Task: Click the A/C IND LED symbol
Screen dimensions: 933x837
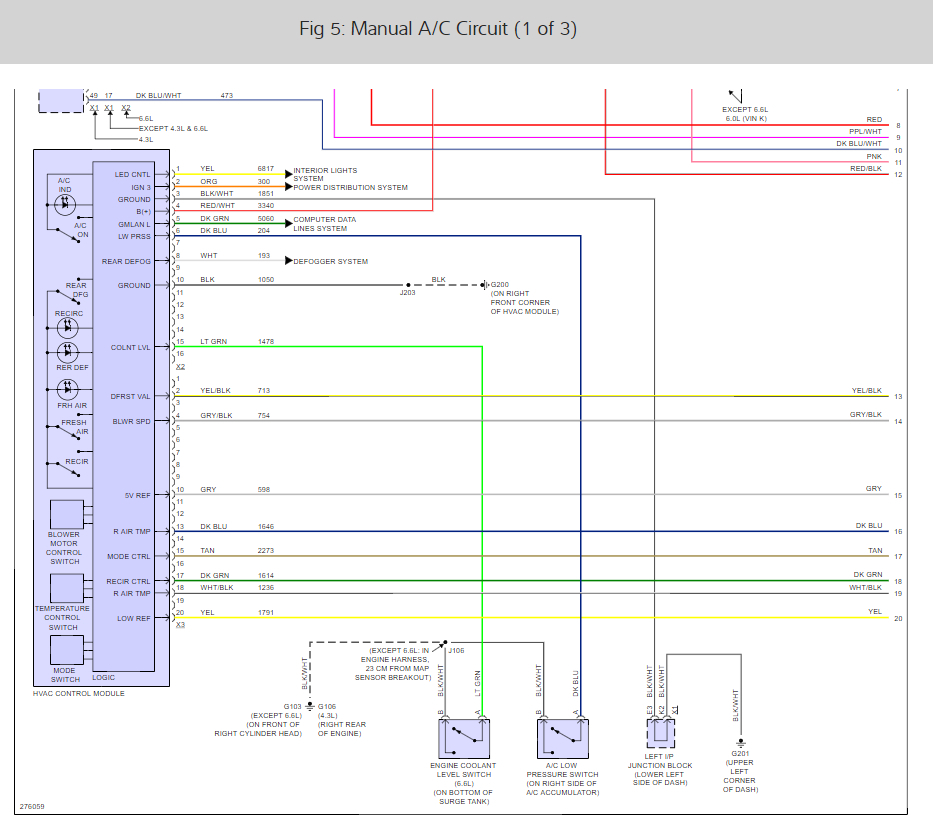Action: click(x=67, y=203)
